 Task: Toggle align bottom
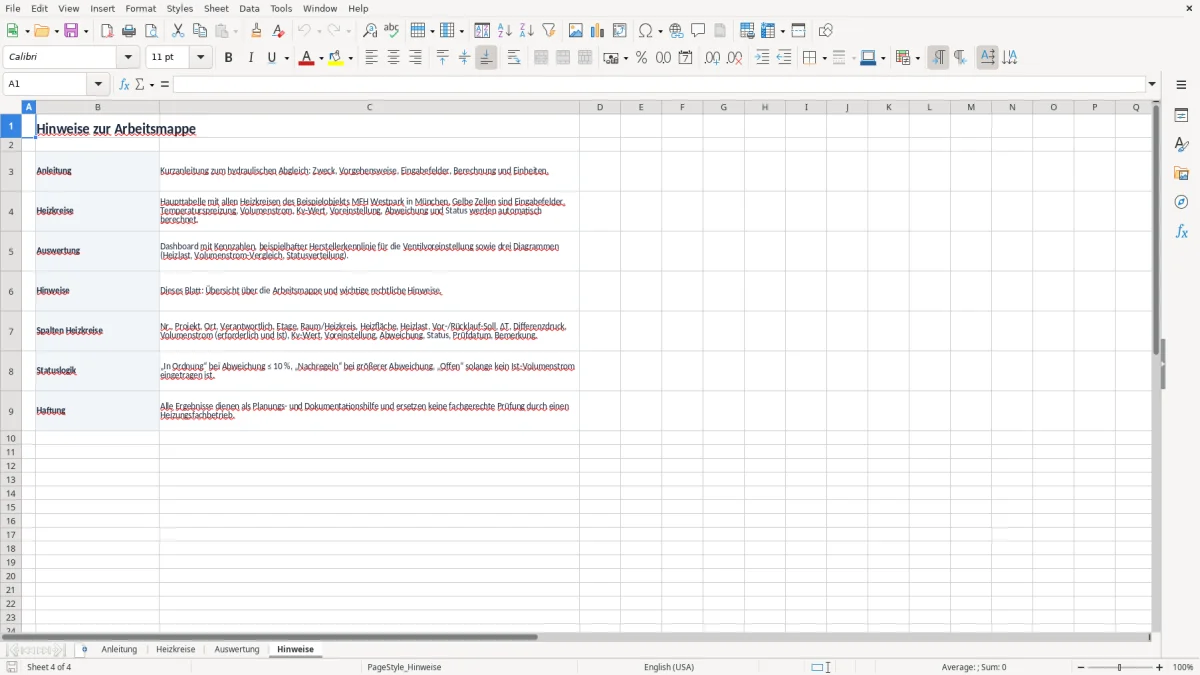tap(486, 58)
